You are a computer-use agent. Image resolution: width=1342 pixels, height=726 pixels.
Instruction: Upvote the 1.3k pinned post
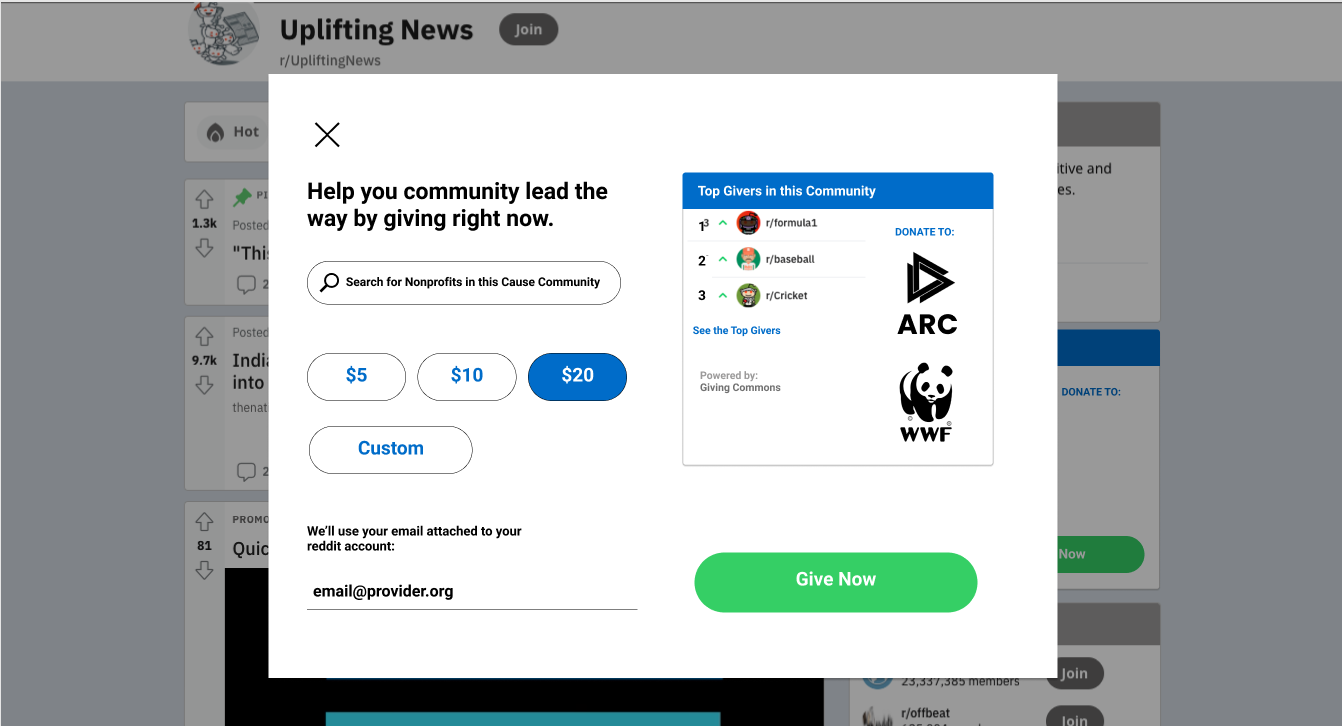click(204, 199)
